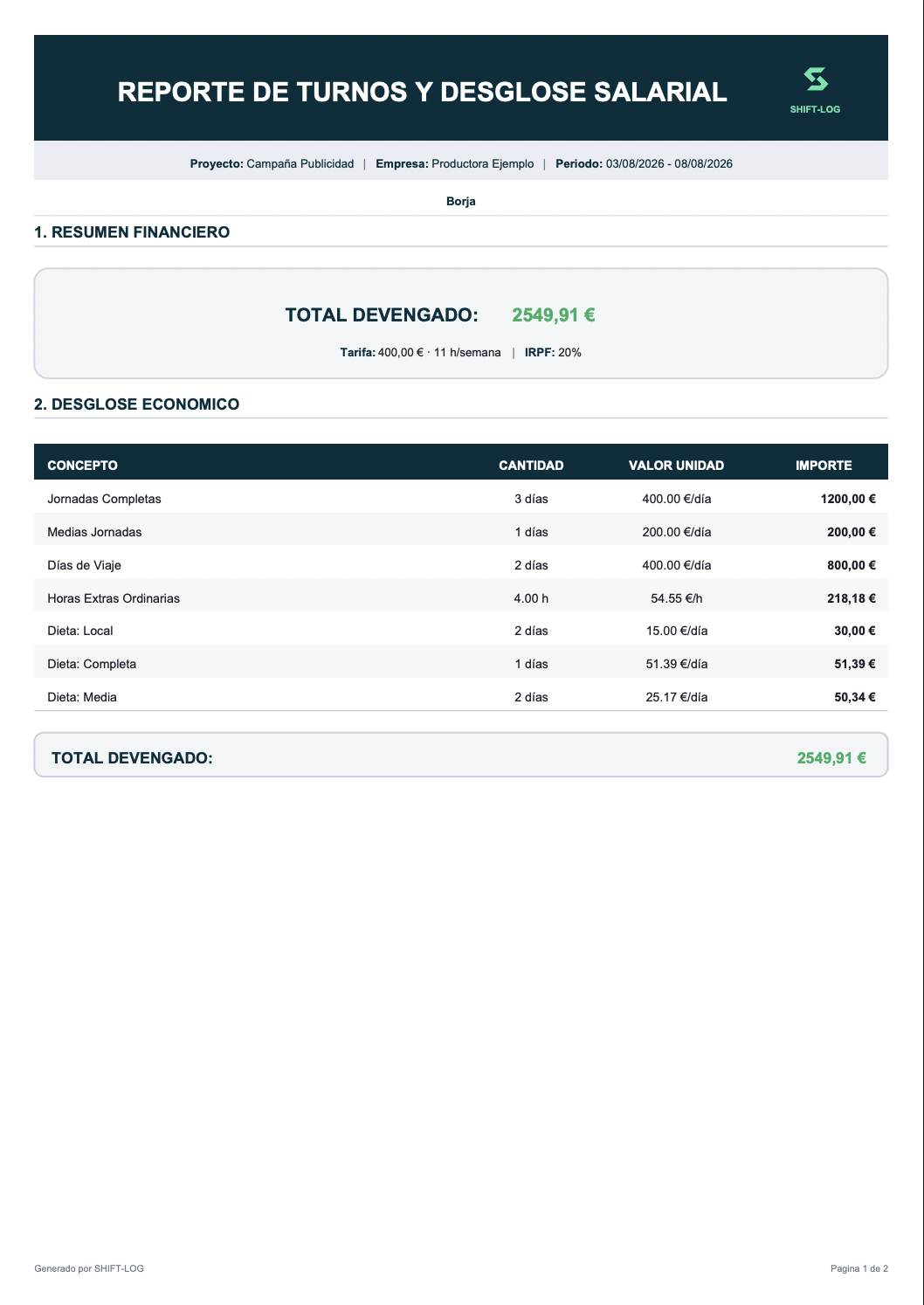Click the 'Pagina 1 de 2' footer
Viewport: 924px width, 1305px height.
pos(859,1268)
